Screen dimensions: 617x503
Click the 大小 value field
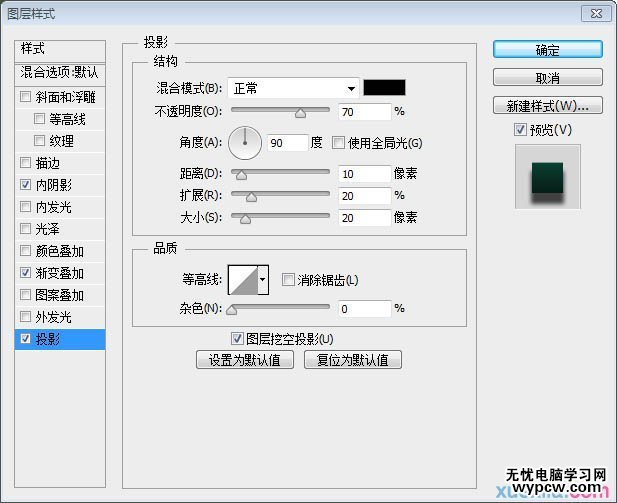(365, 218)
